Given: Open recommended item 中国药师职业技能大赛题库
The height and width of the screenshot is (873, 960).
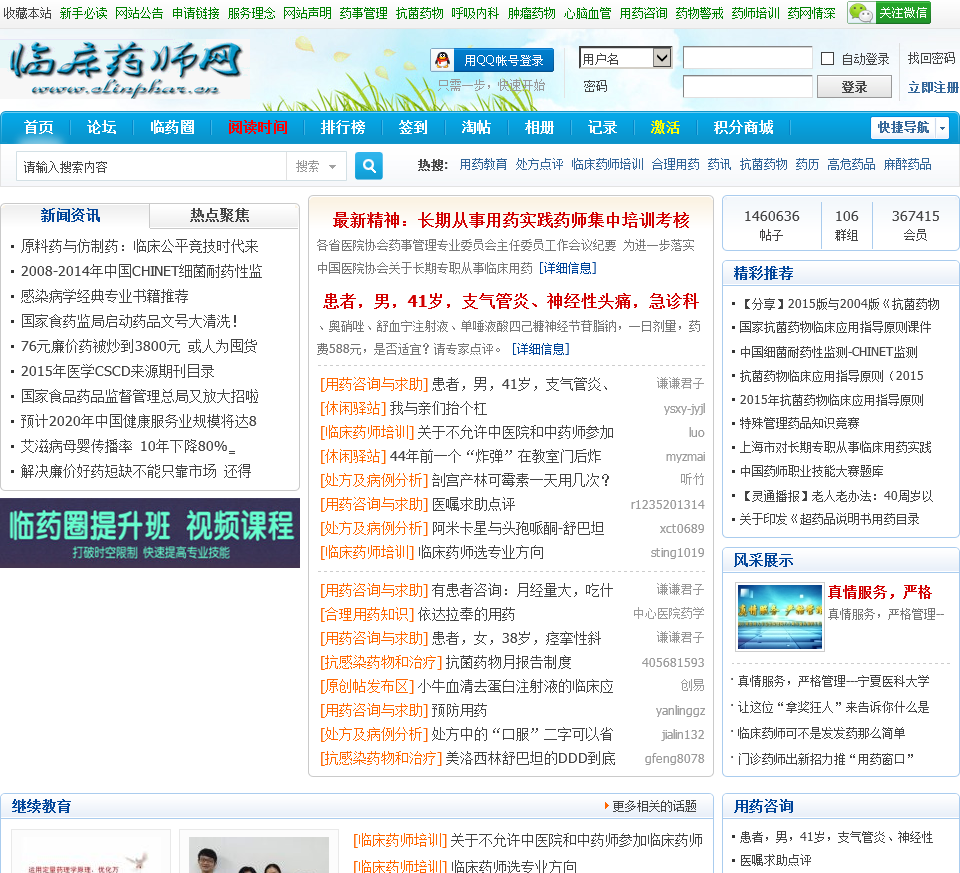Looking at the screenshot, I should point(811,471).
